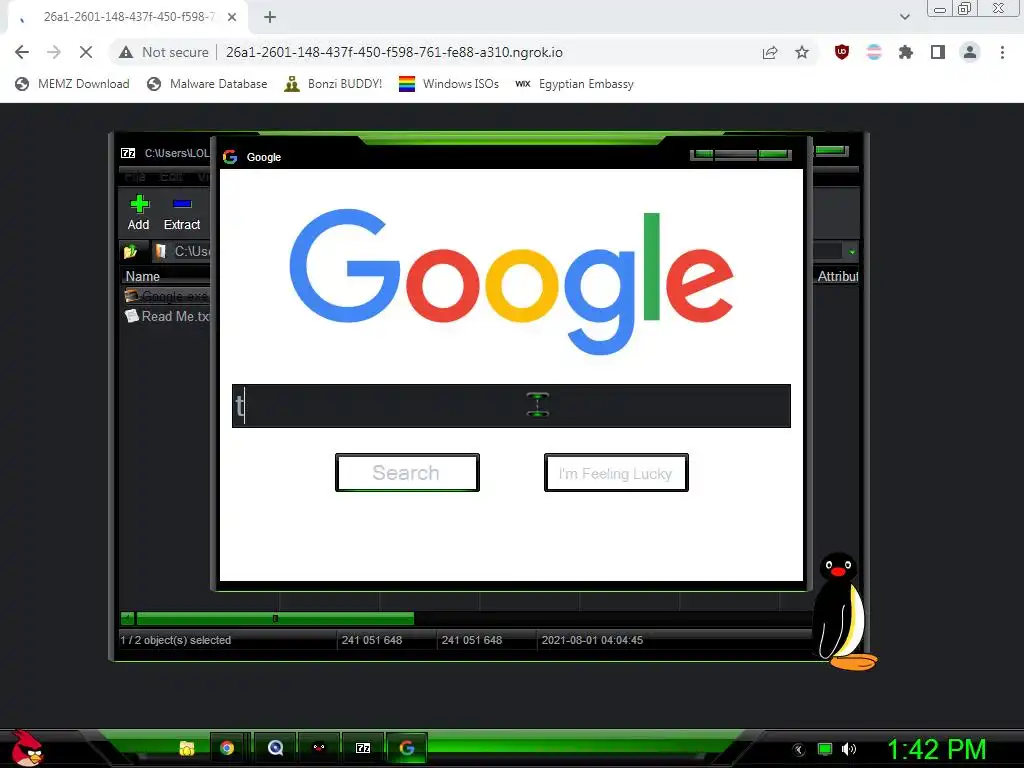This screenshot has width=1024, height=768.
Task: Show hidden tray icons arrow
Action: 798,750
